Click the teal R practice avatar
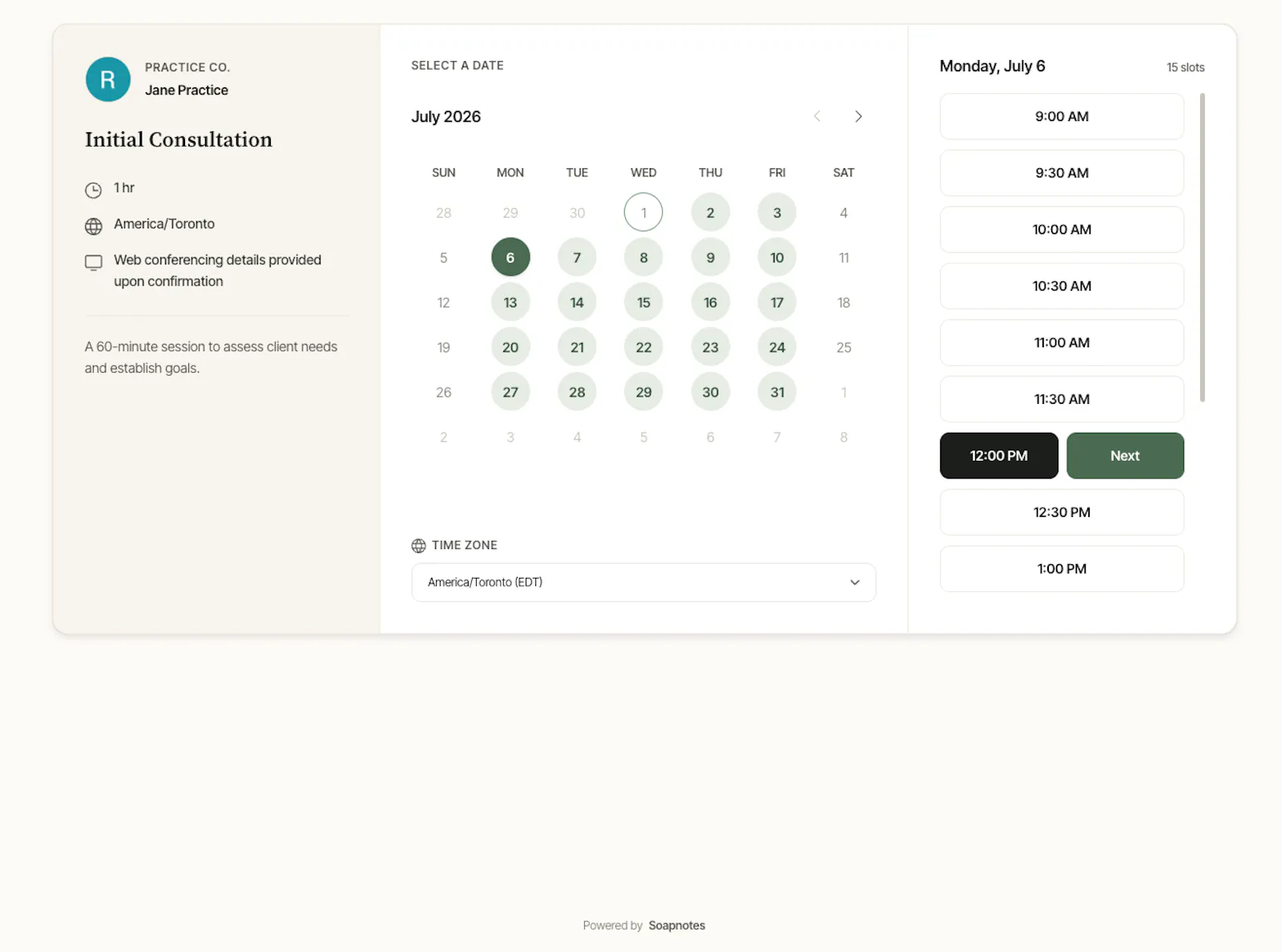This screenshot has height=952, width=1282. point(108,79)
